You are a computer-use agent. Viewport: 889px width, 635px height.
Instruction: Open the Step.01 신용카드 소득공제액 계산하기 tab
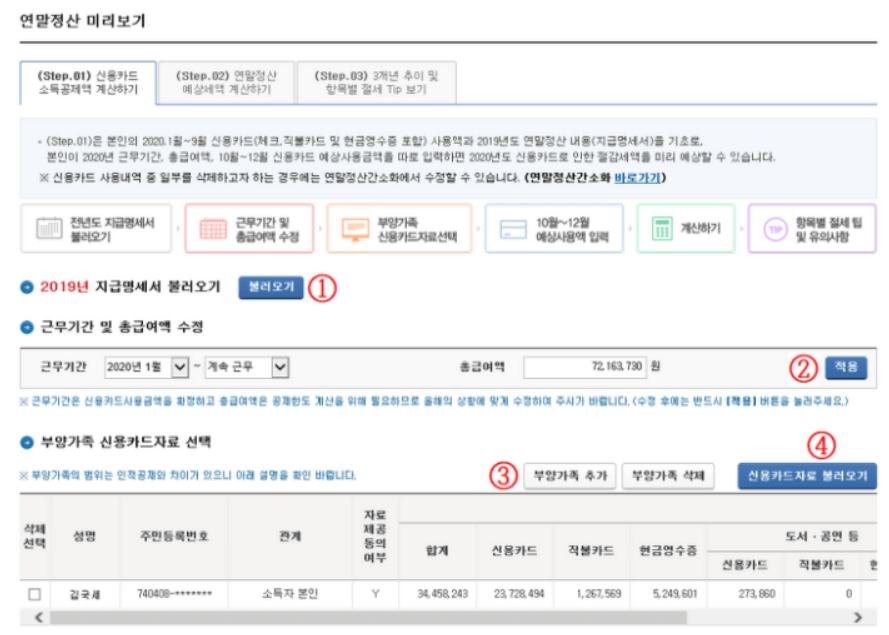pos(88,83)
